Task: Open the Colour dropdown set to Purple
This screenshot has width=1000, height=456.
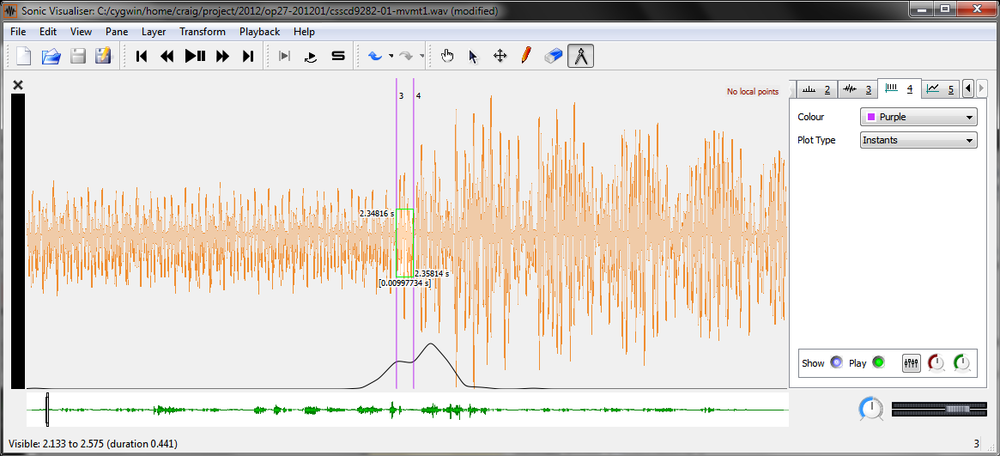Action: pos(918,117)
